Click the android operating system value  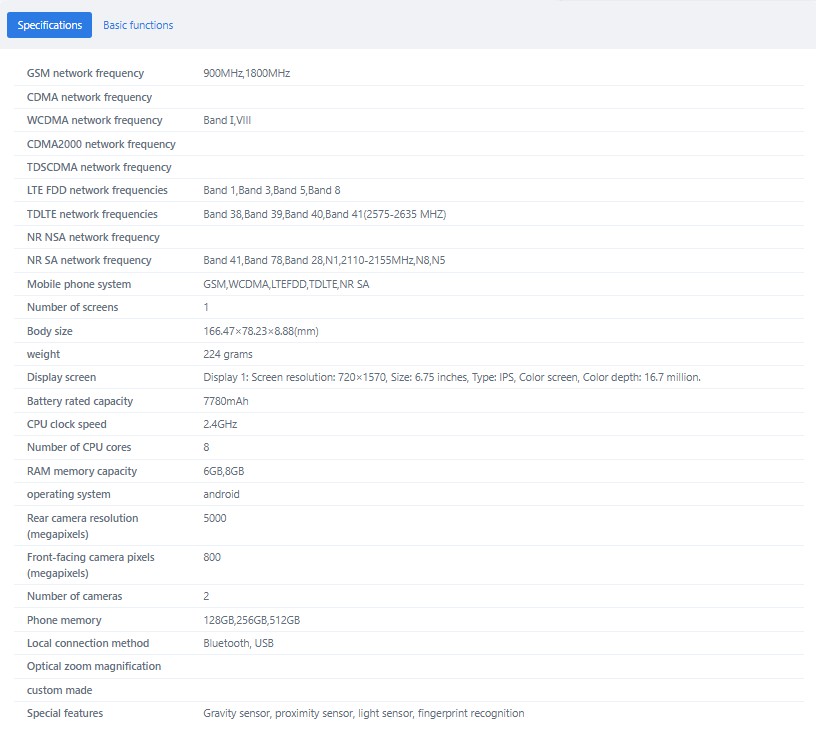tap(221, 495)
